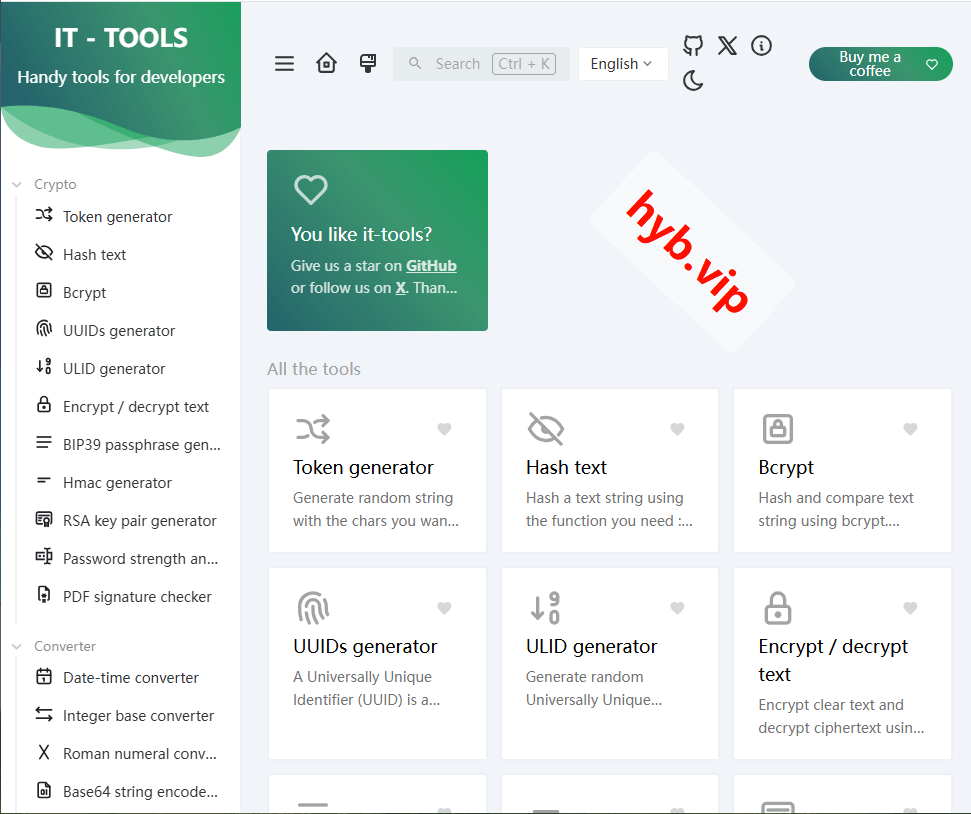Open the Date-time converter
The image size is (971, 814).
click(118, 677)
